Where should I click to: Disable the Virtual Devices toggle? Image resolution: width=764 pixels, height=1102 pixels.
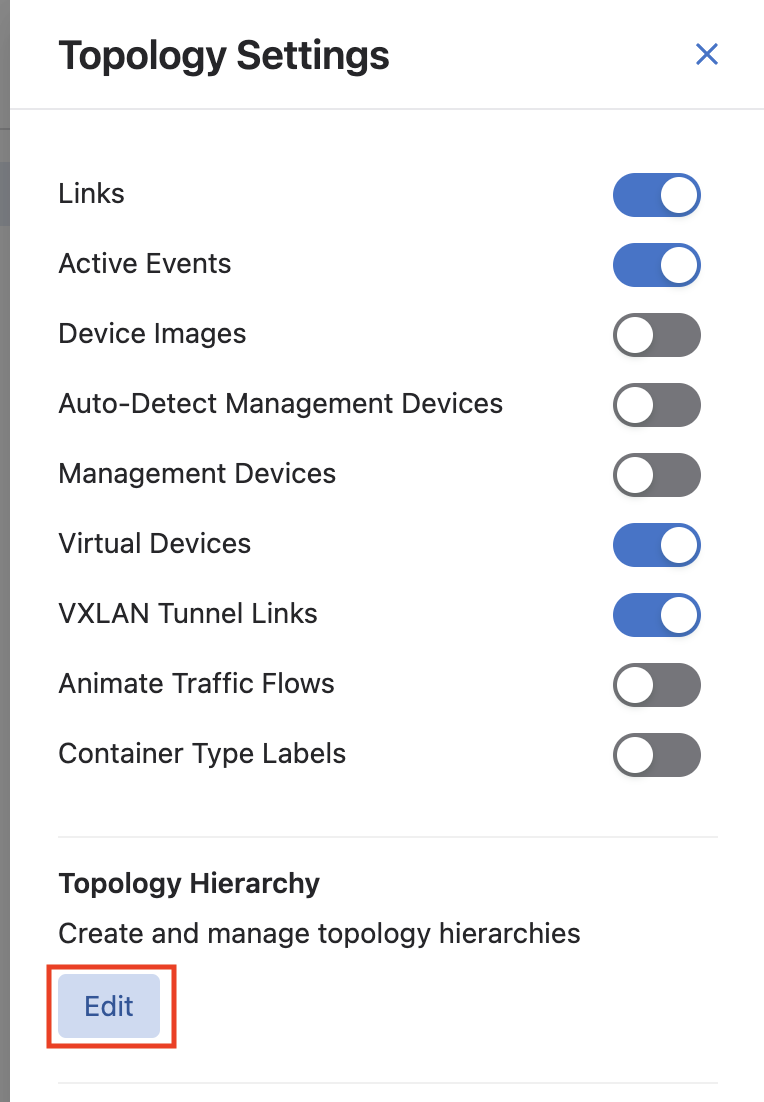click(656, 545)
